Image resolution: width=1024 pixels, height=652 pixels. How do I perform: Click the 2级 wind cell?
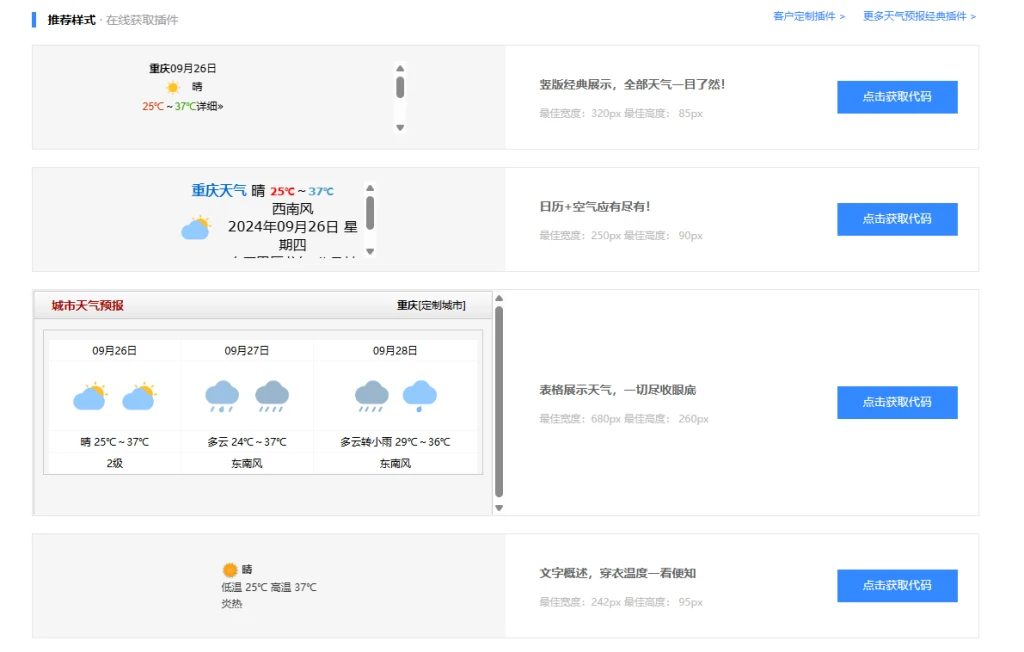pyautogui.click(x=114, y=463)
